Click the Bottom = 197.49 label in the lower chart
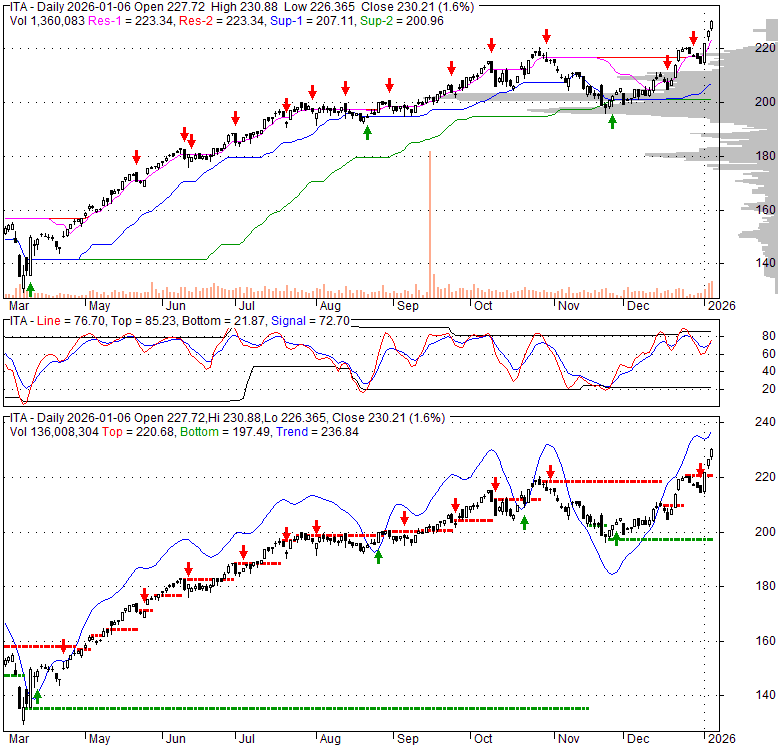The image size is (780, 745). click(226, 432)
